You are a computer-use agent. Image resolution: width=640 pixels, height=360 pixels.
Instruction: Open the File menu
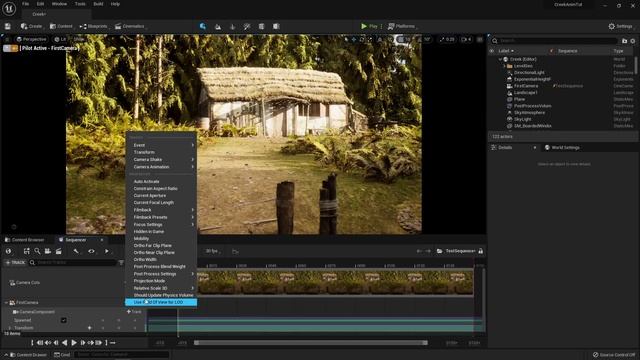coord(26,4)
